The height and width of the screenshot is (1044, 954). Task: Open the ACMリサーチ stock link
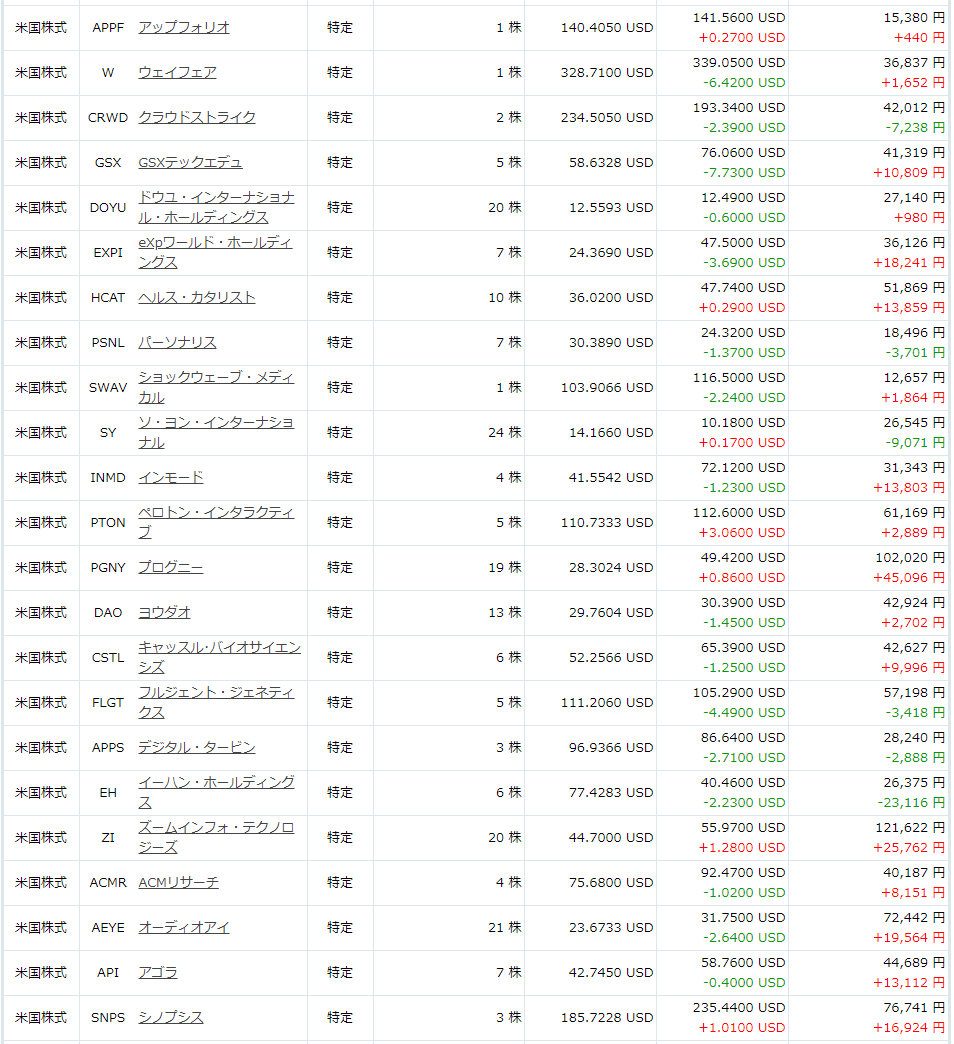click(178, 882)
